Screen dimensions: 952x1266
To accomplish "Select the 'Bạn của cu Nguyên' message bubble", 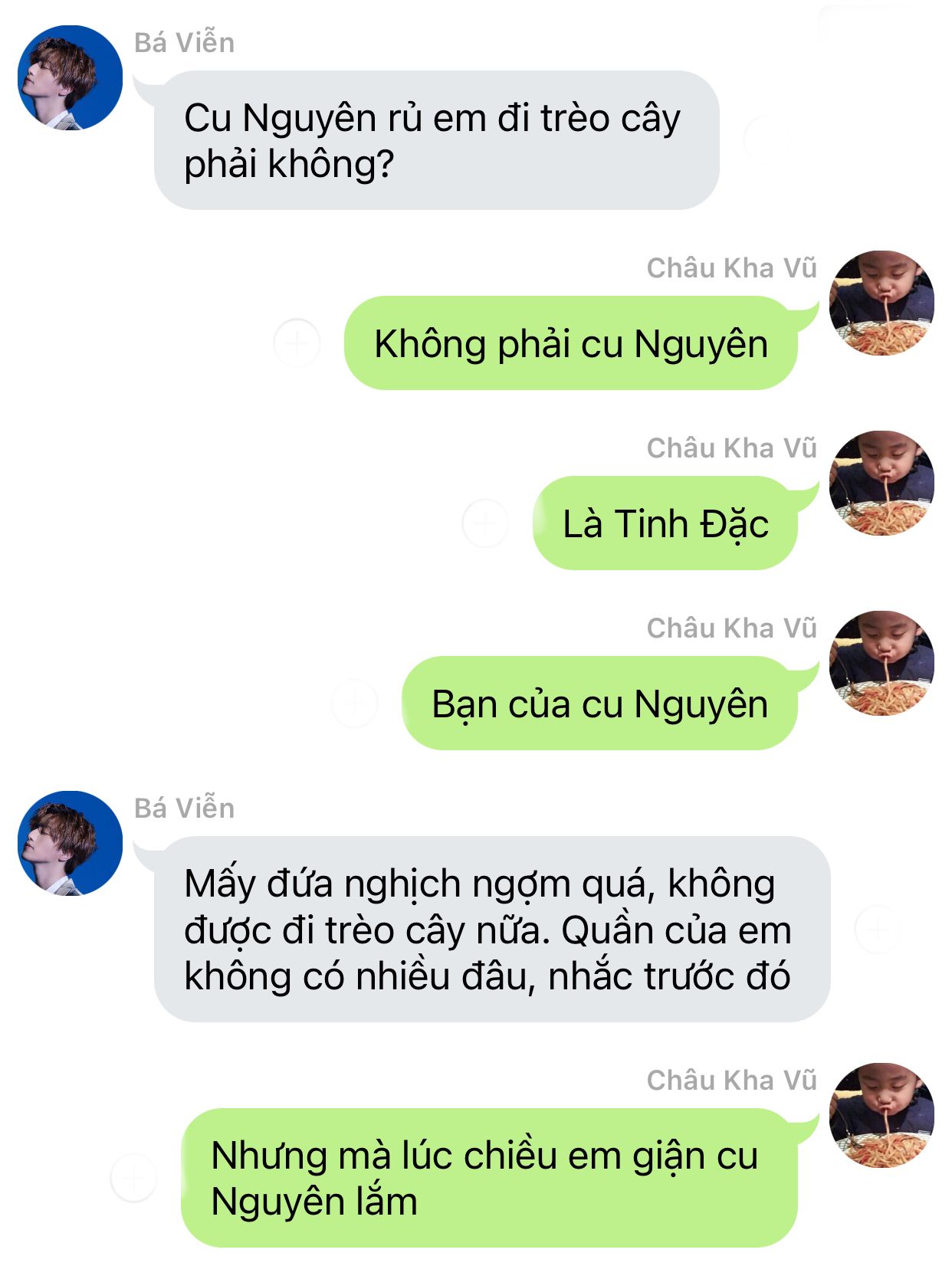I will click(600, 704).
